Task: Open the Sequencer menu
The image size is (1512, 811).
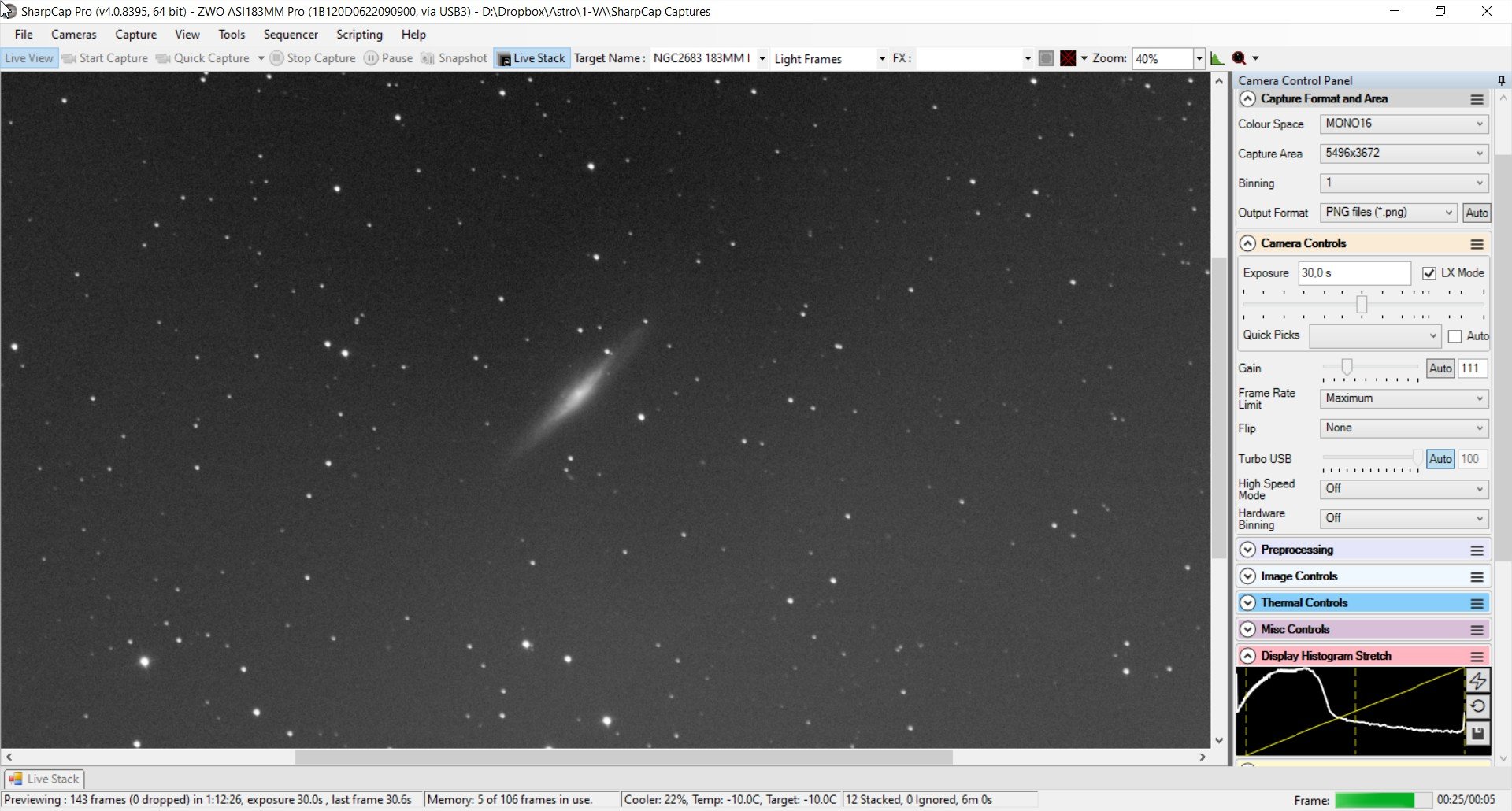Action: (291, 35)
